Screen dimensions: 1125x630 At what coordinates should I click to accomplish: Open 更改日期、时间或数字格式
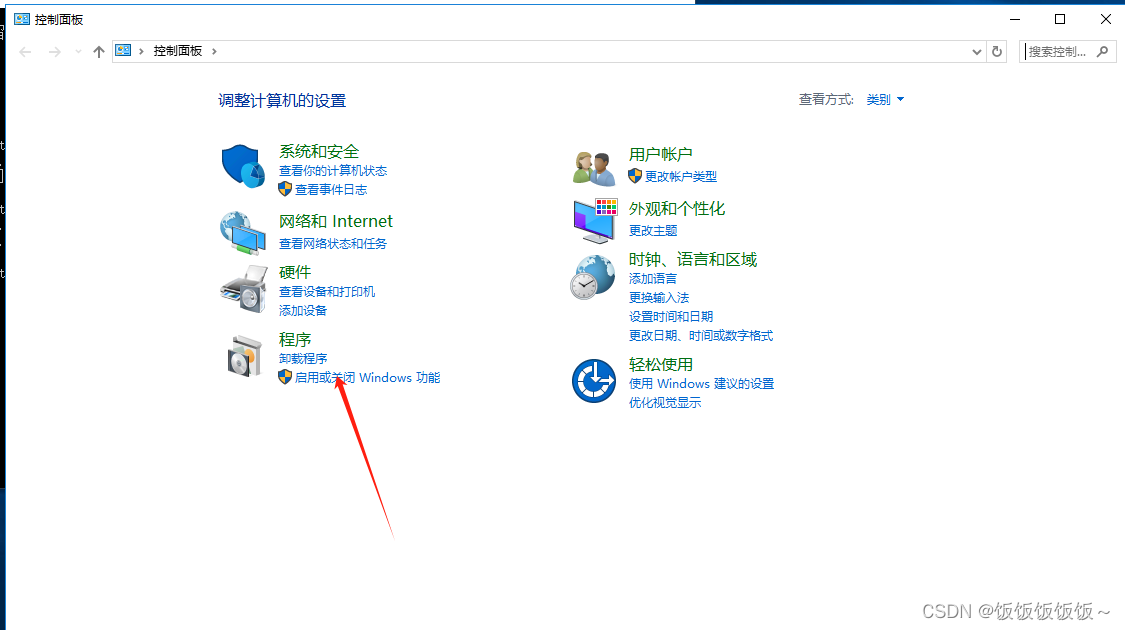tap(701, 335)
